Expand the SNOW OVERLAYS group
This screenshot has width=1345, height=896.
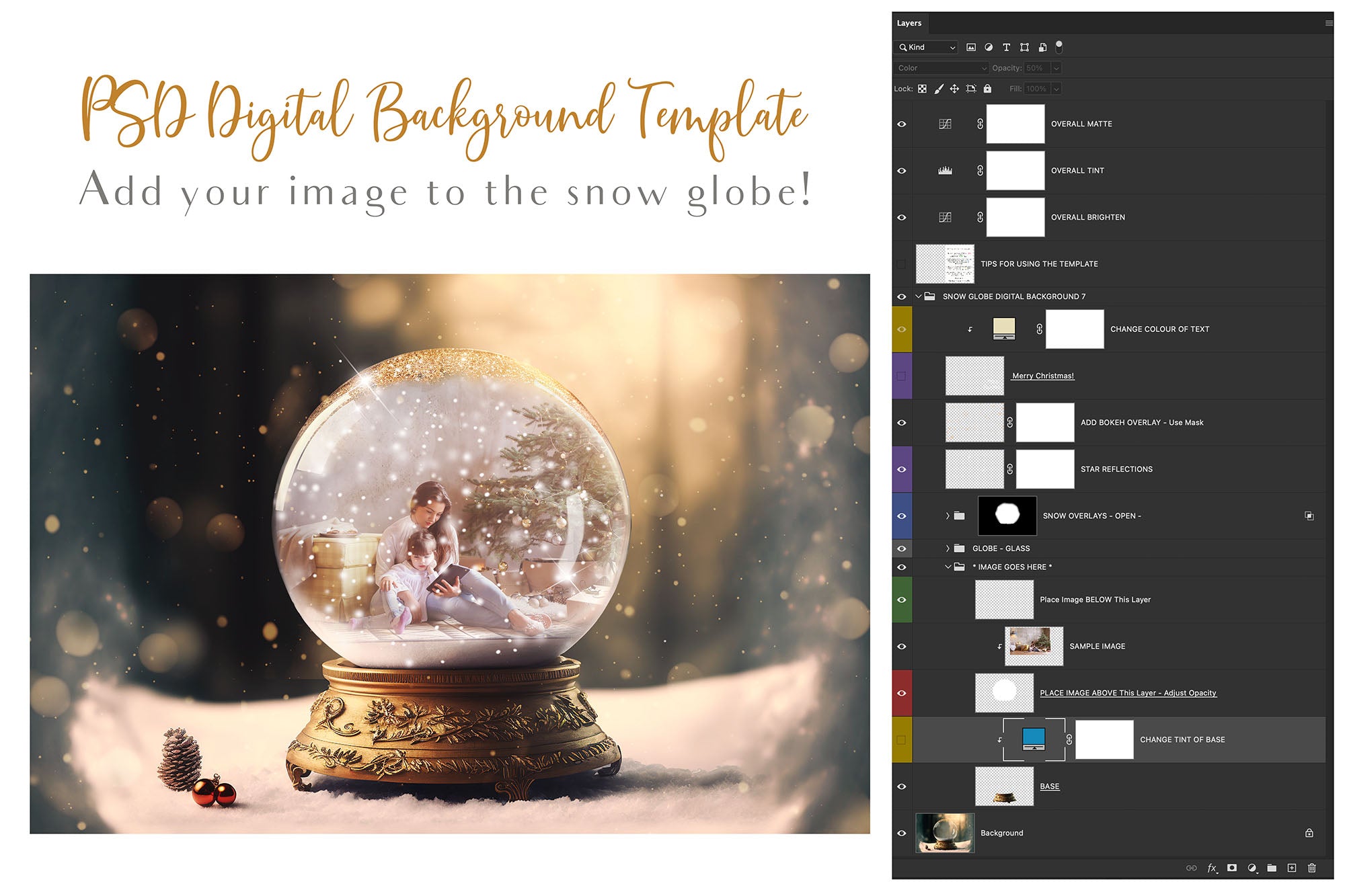click(946, 516)
